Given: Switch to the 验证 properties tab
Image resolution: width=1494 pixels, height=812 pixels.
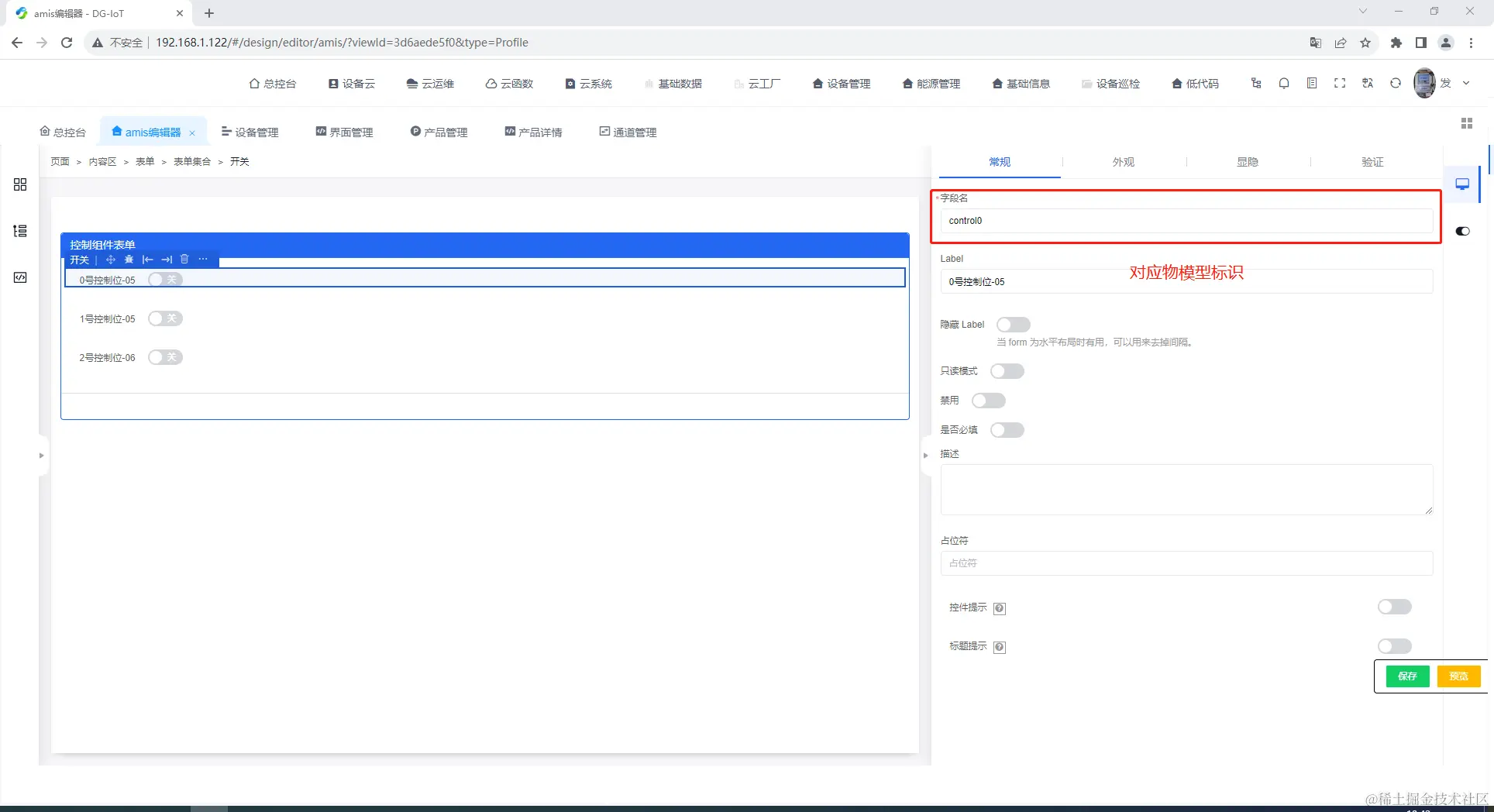Looking at the screenshot, I should [1372, 162].
